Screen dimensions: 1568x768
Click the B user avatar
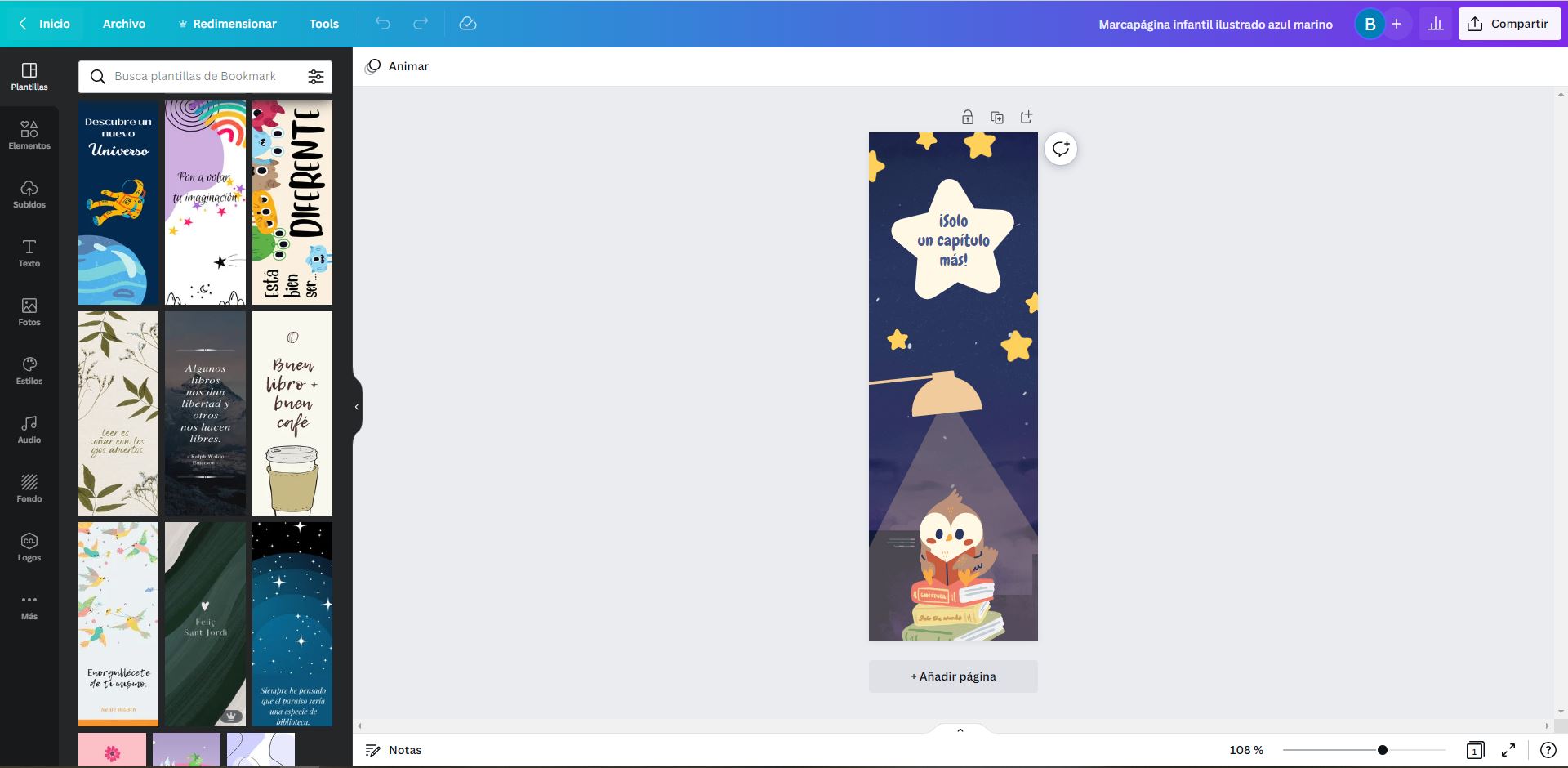point(1370,24)
